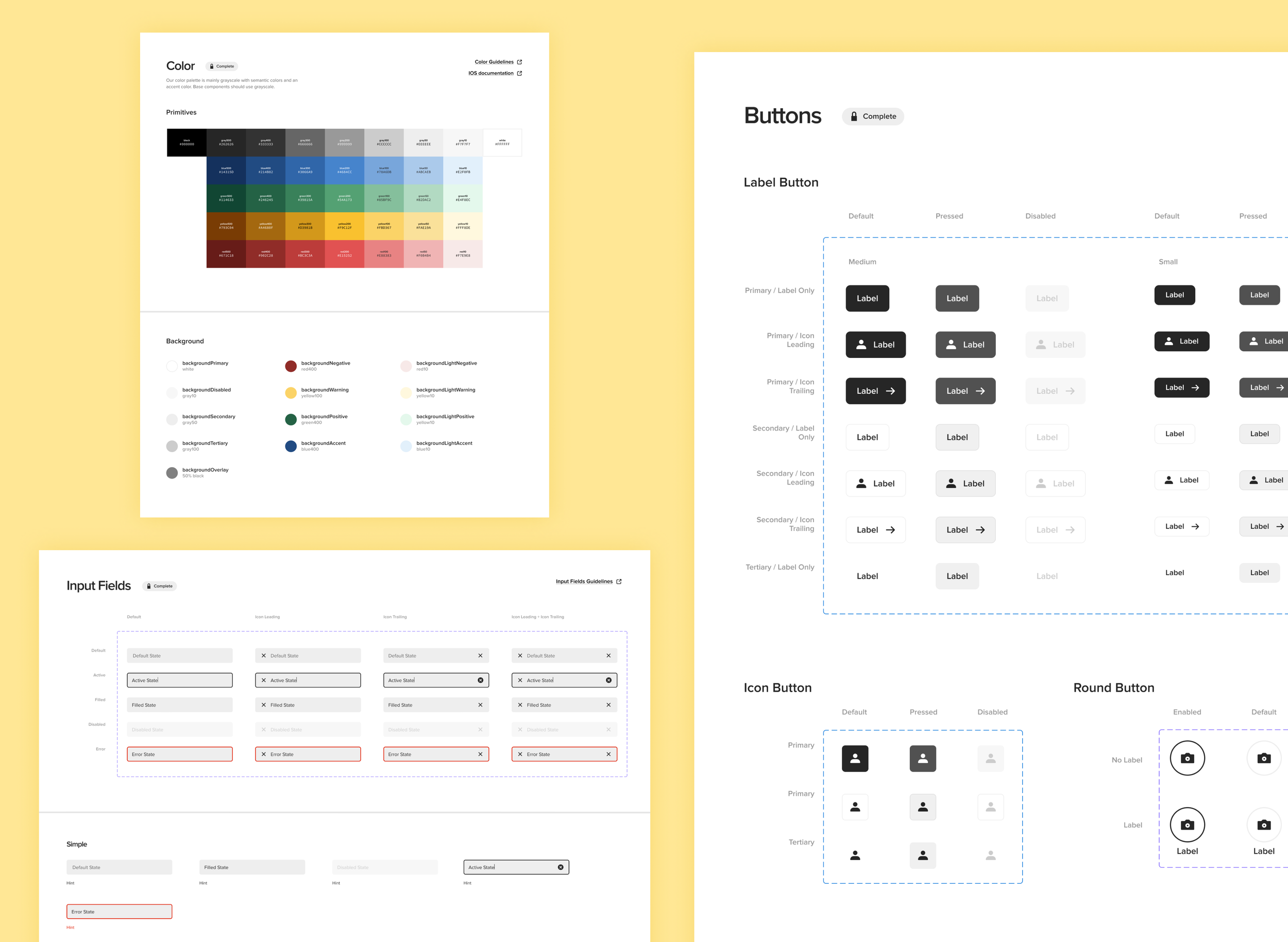Click the Input Fields Guidelines external link icon

[619, 581]
